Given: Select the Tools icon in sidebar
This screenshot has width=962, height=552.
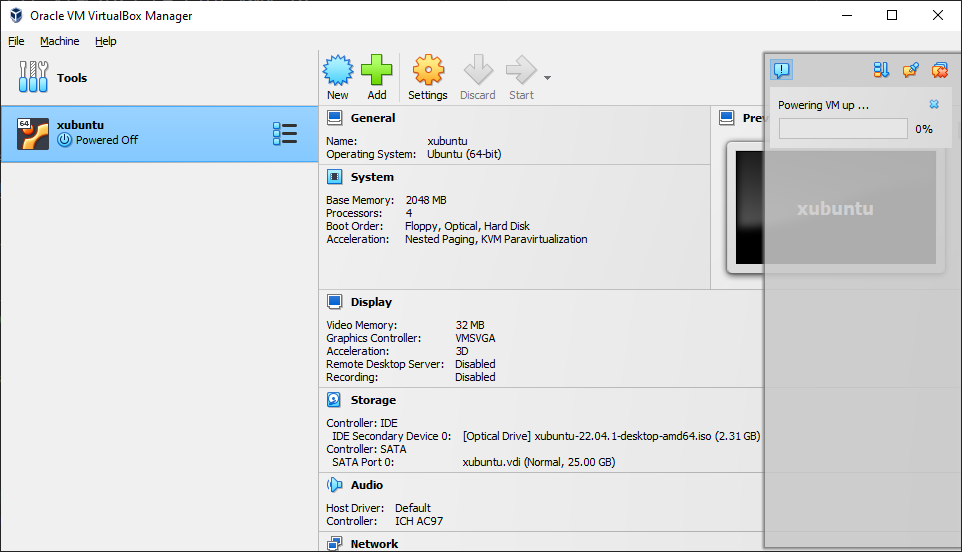Looking at the screenshot, I should click(x=33, y=77).
